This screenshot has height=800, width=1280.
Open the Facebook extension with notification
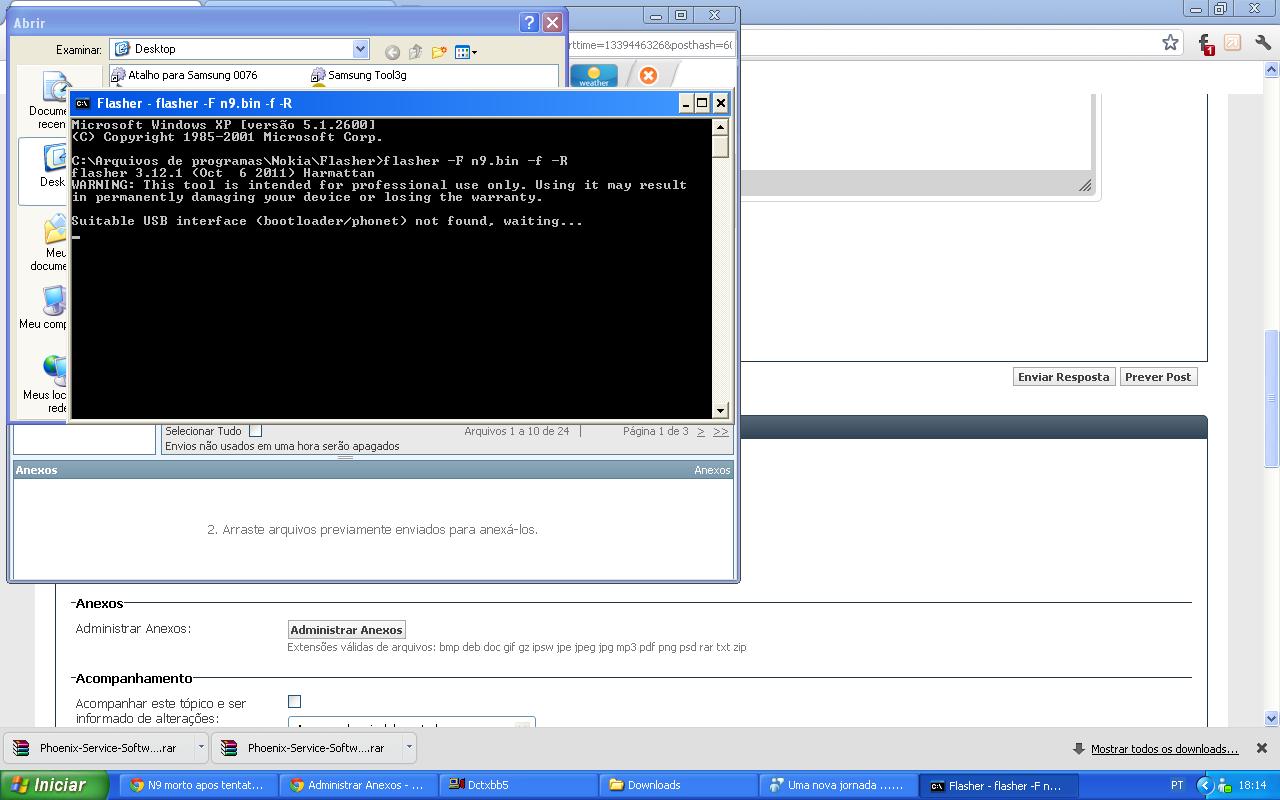coord(1204,43)
